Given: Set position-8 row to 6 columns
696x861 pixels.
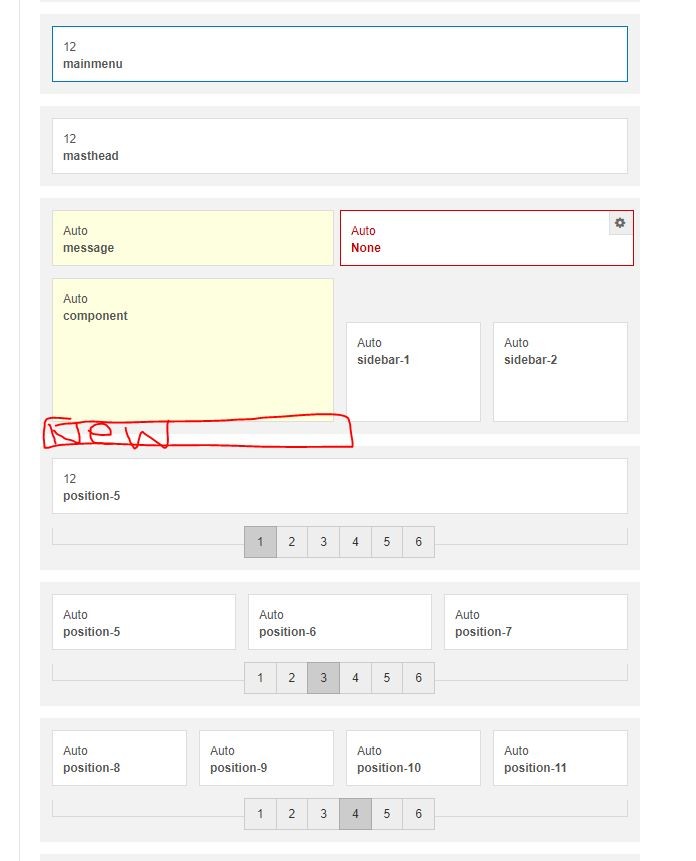Looking at the screenshot, I should [x=419, y=814].
